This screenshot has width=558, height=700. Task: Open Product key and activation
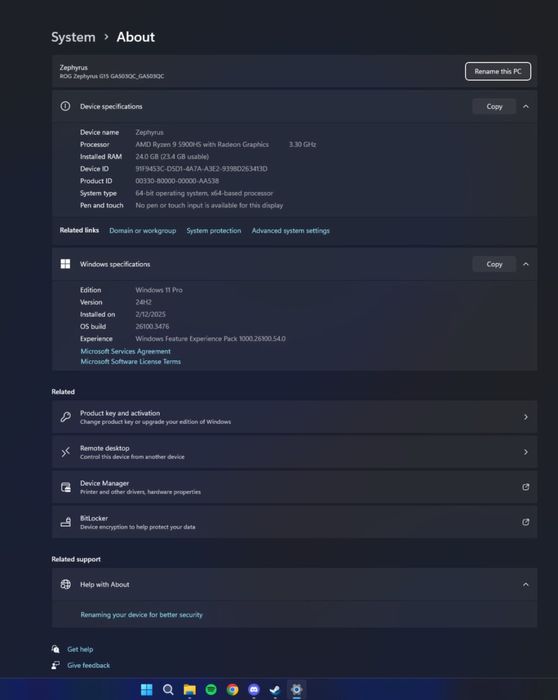coord(295,417)
